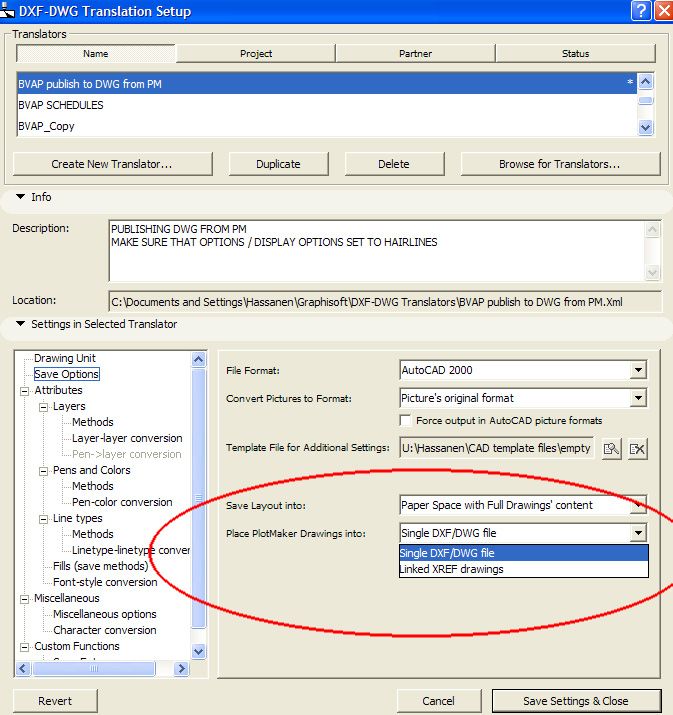Enable Force output in AutoCAD picture formats
Image resolution: width=673 pixels, height=715 pixels.
[405, 420]
